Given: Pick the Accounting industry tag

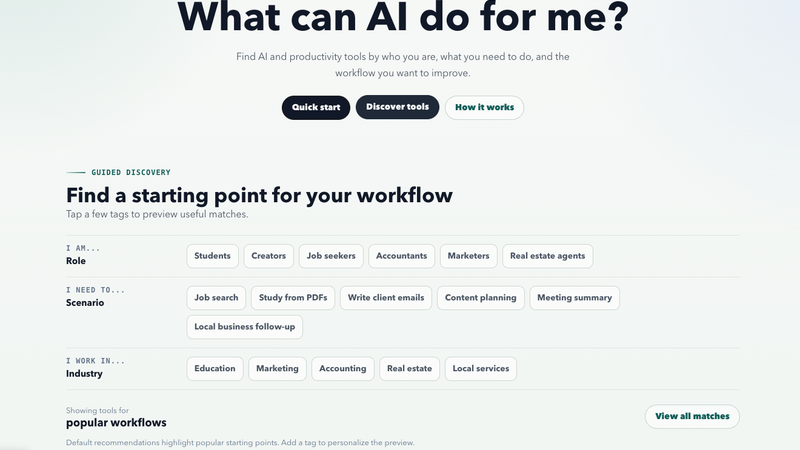Looking at the screenshot, I should (343, 369).
